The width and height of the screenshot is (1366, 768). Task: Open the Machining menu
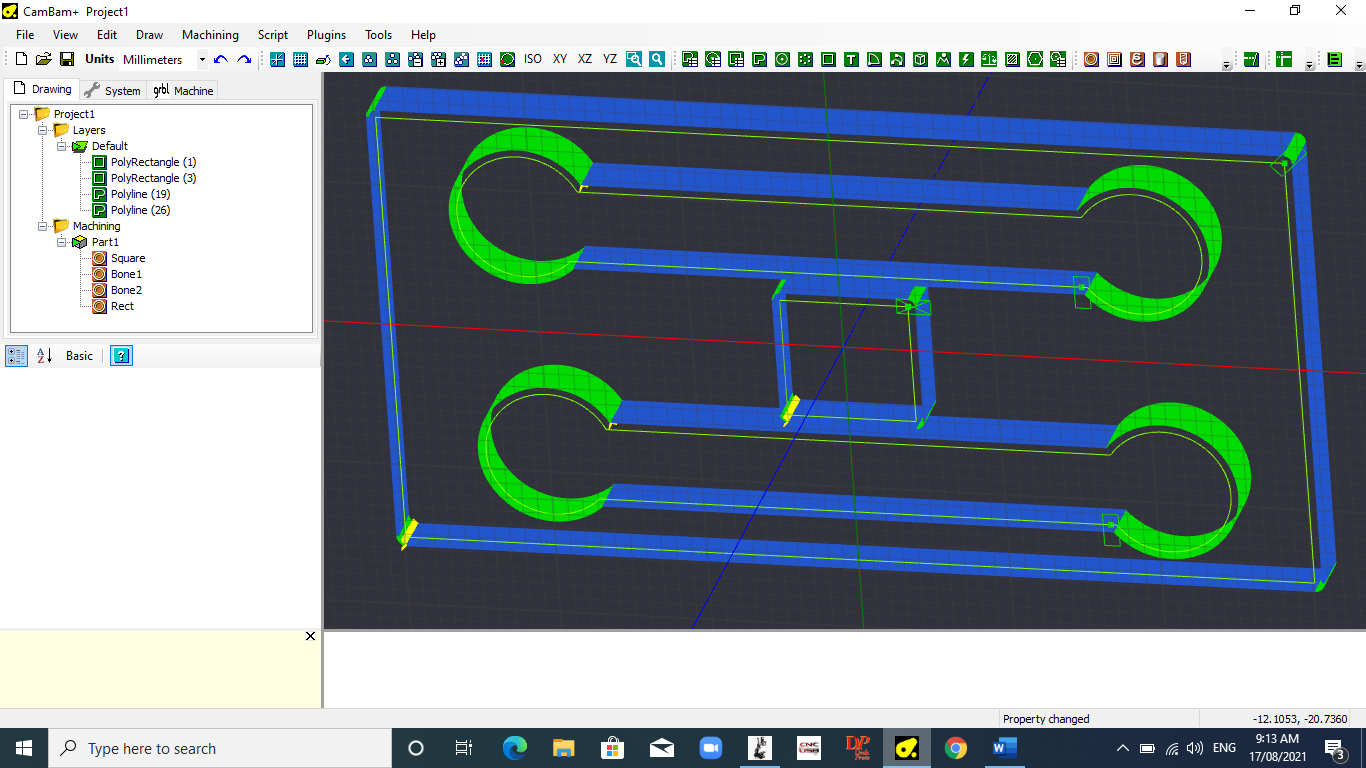click(x=210, y=34)
